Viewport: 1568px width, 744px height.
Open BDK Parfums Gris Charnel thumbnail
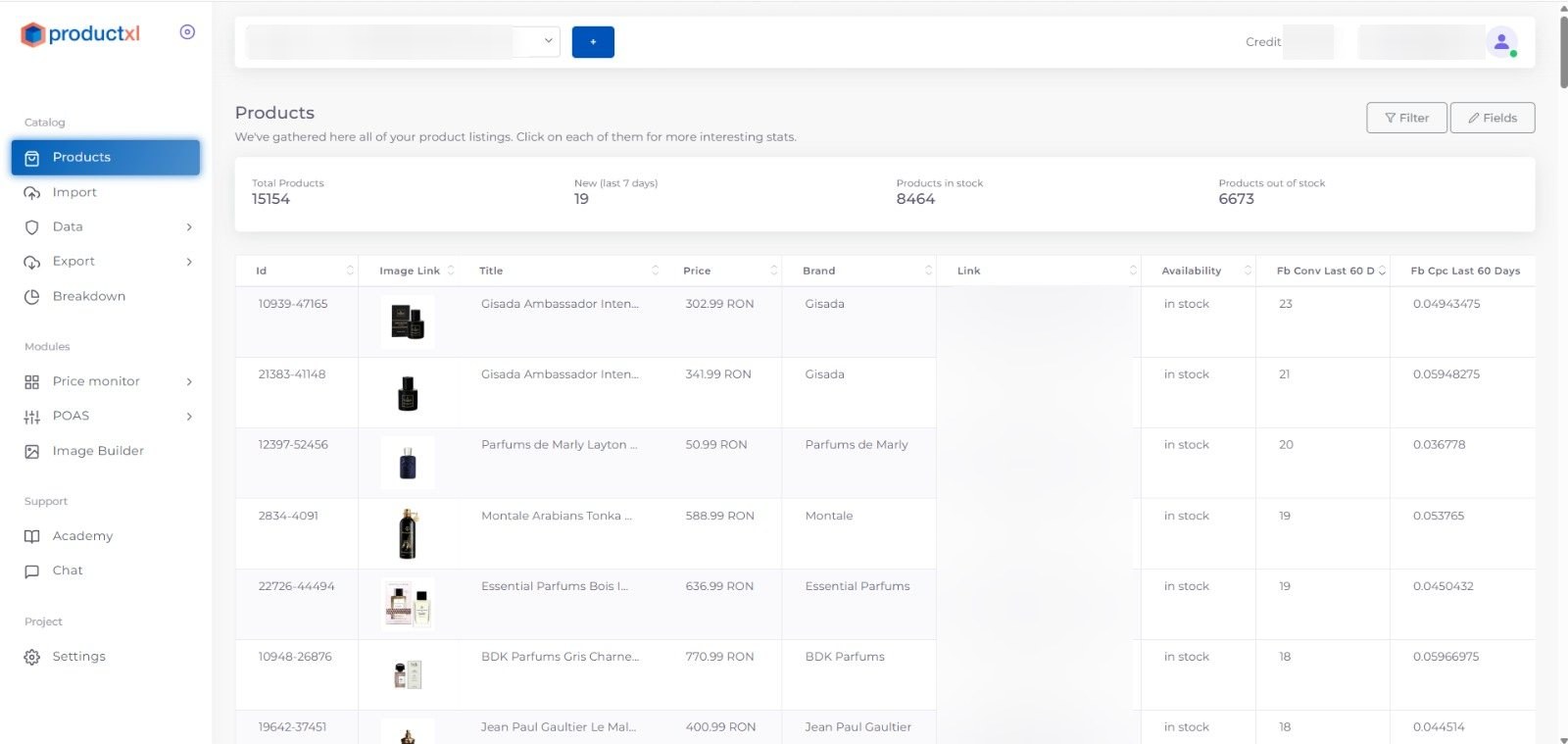tap(408, 674)
